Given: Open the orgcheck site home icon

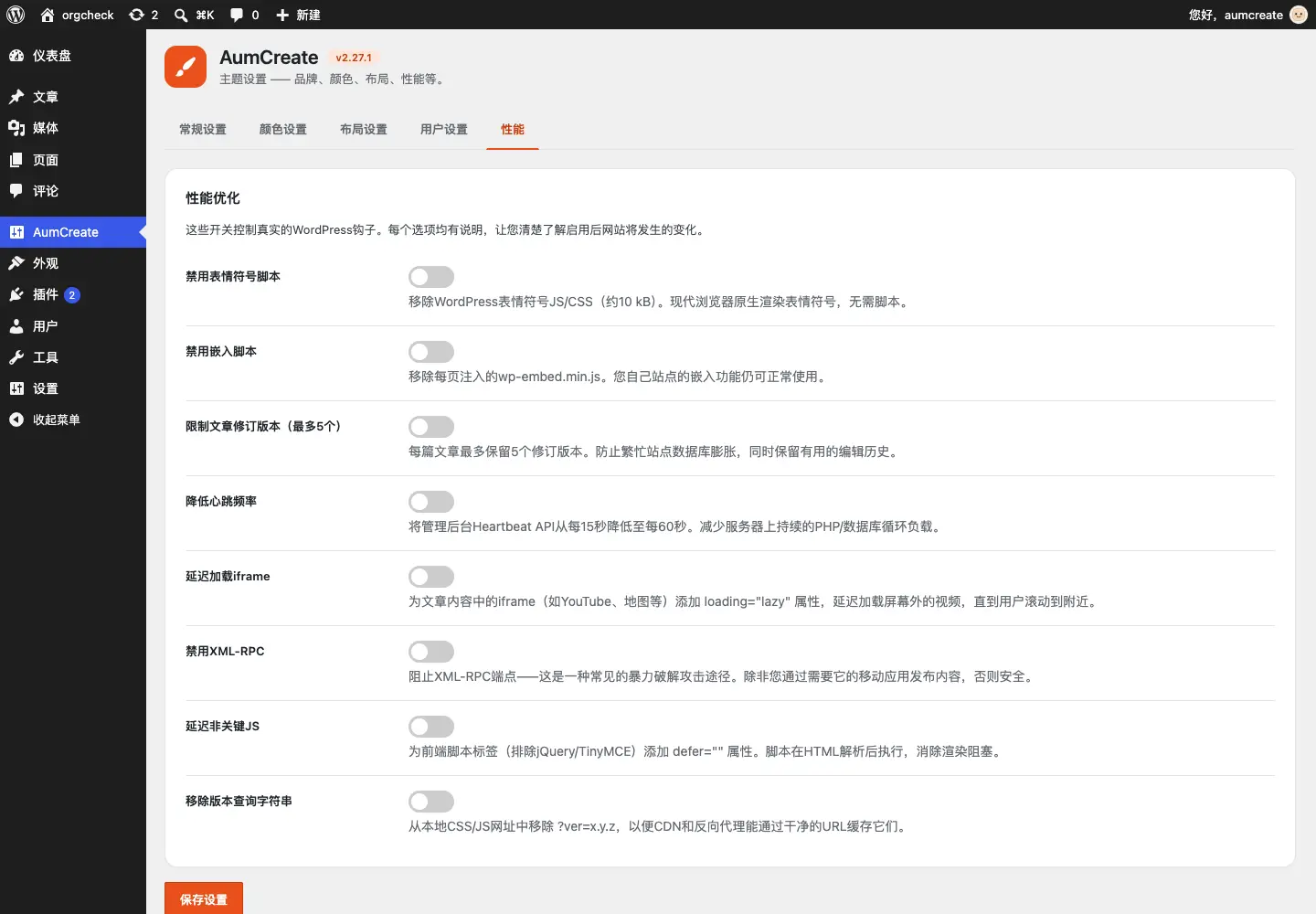Looking at the screenshot, I should (x=48, y=15).
